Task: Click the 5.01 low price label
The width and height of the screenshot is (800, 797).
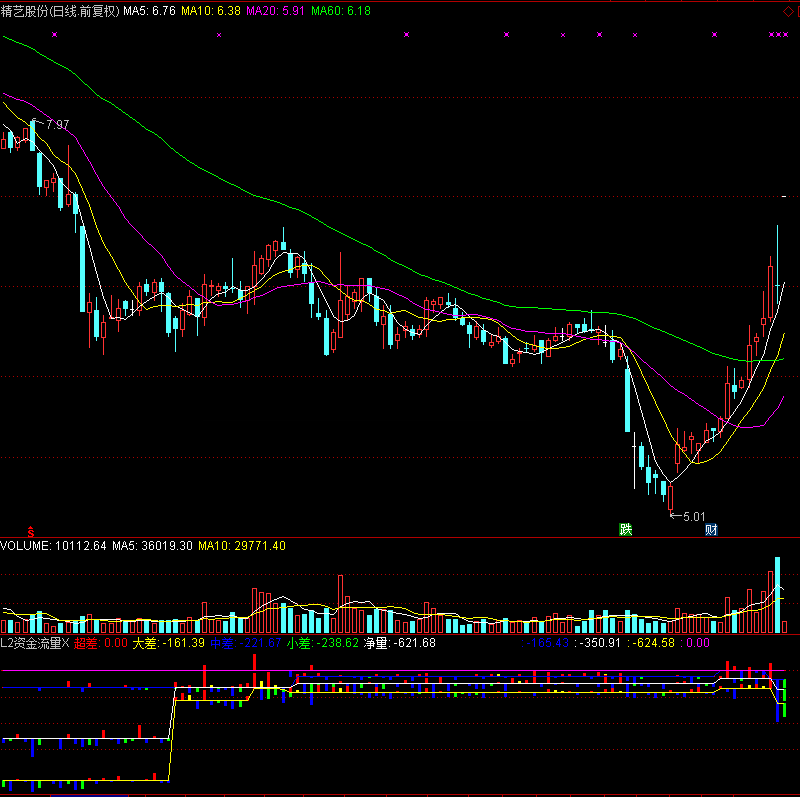Action: click(x=694, y=517)
